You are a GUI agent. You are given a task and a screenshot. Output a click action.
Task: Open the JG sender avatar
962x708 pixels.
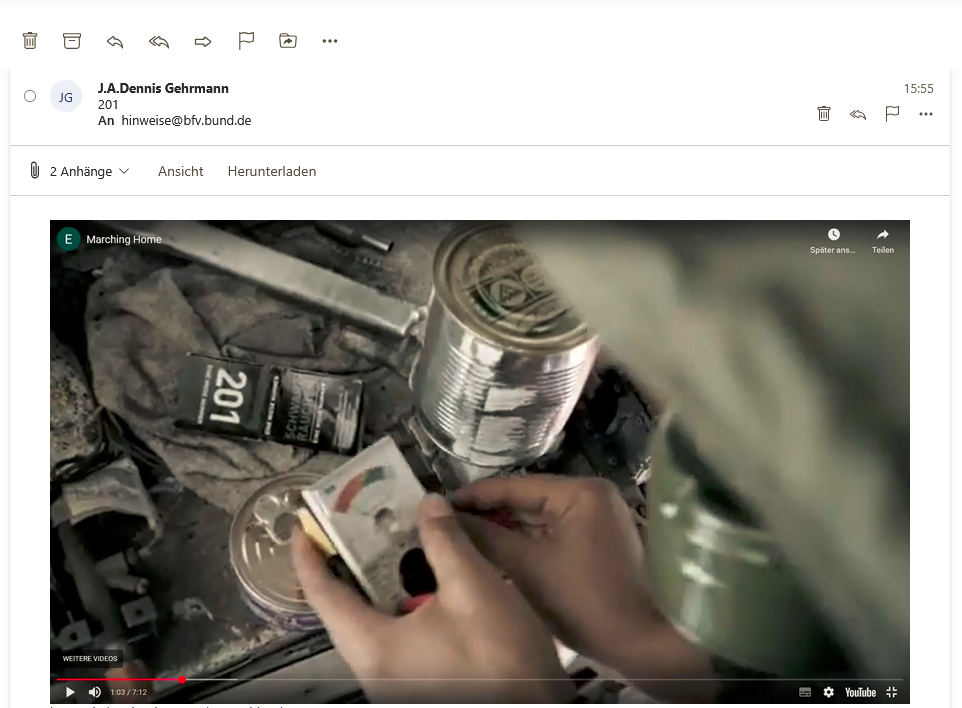[66, 97]
